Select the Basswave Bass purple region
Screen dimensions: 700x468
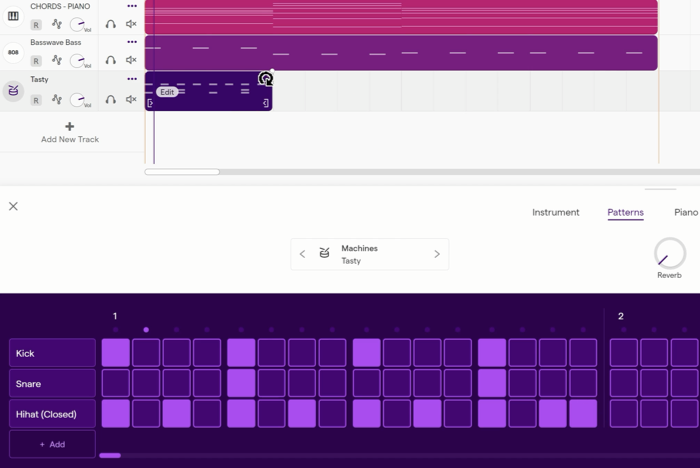coord(401,53)
